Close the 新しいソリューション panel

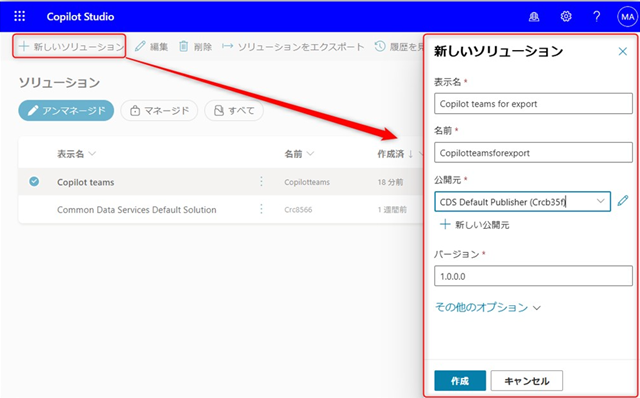coord(622,51)
